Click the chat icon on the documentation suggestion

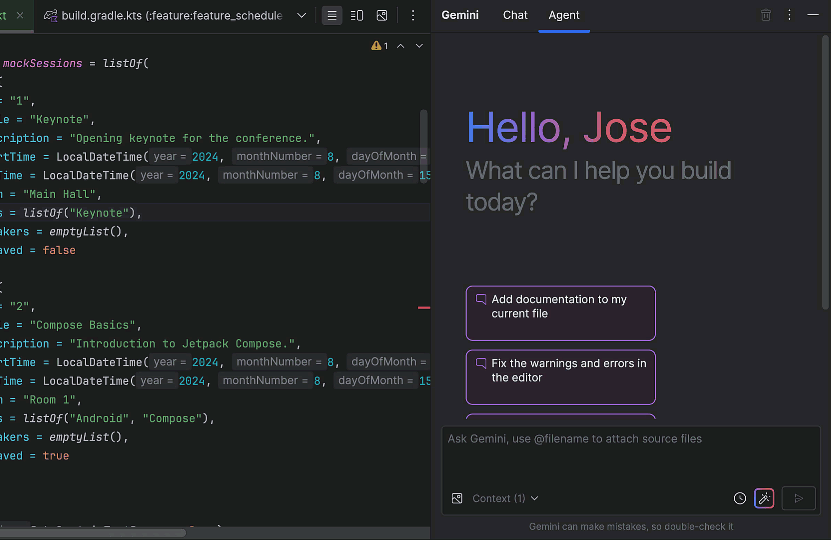coord(481,299)
